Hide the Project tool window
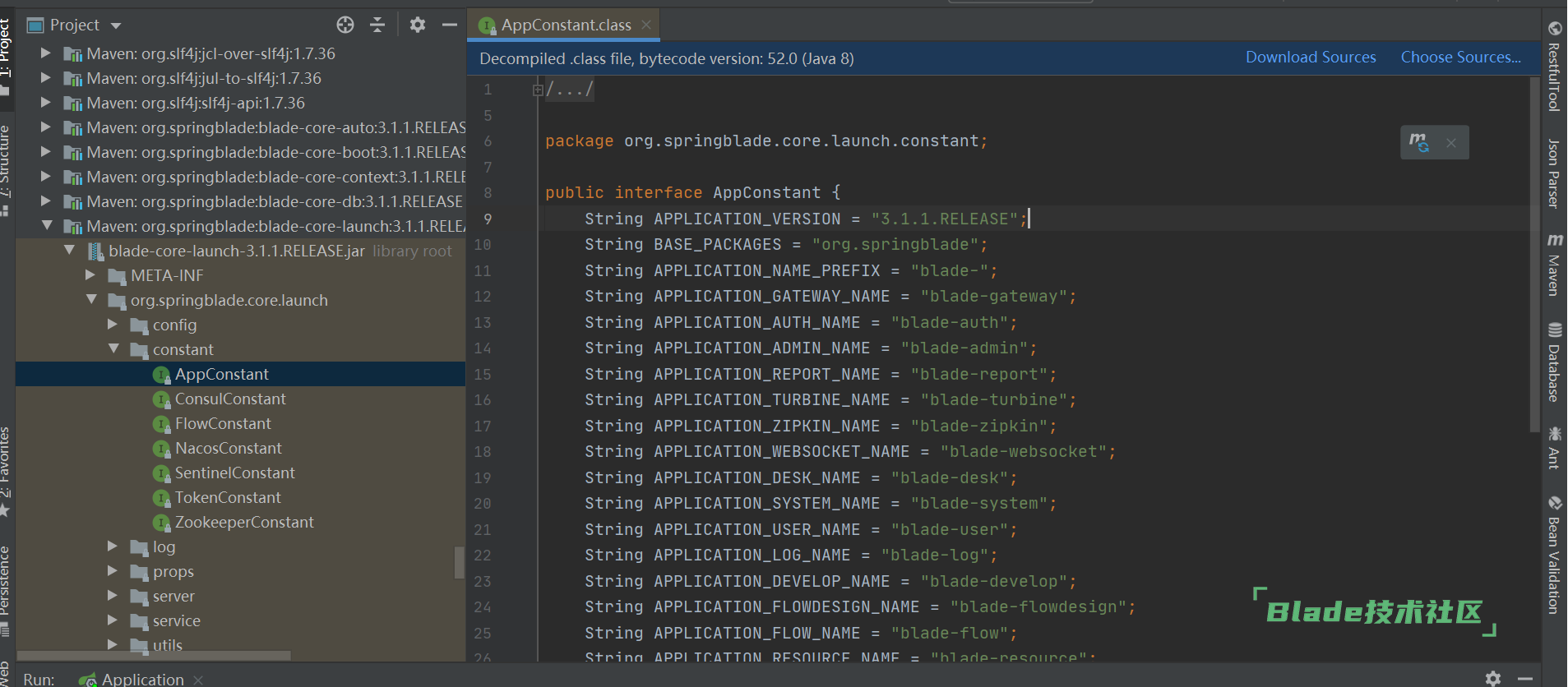1568x687 pixels. coord(449,25)
